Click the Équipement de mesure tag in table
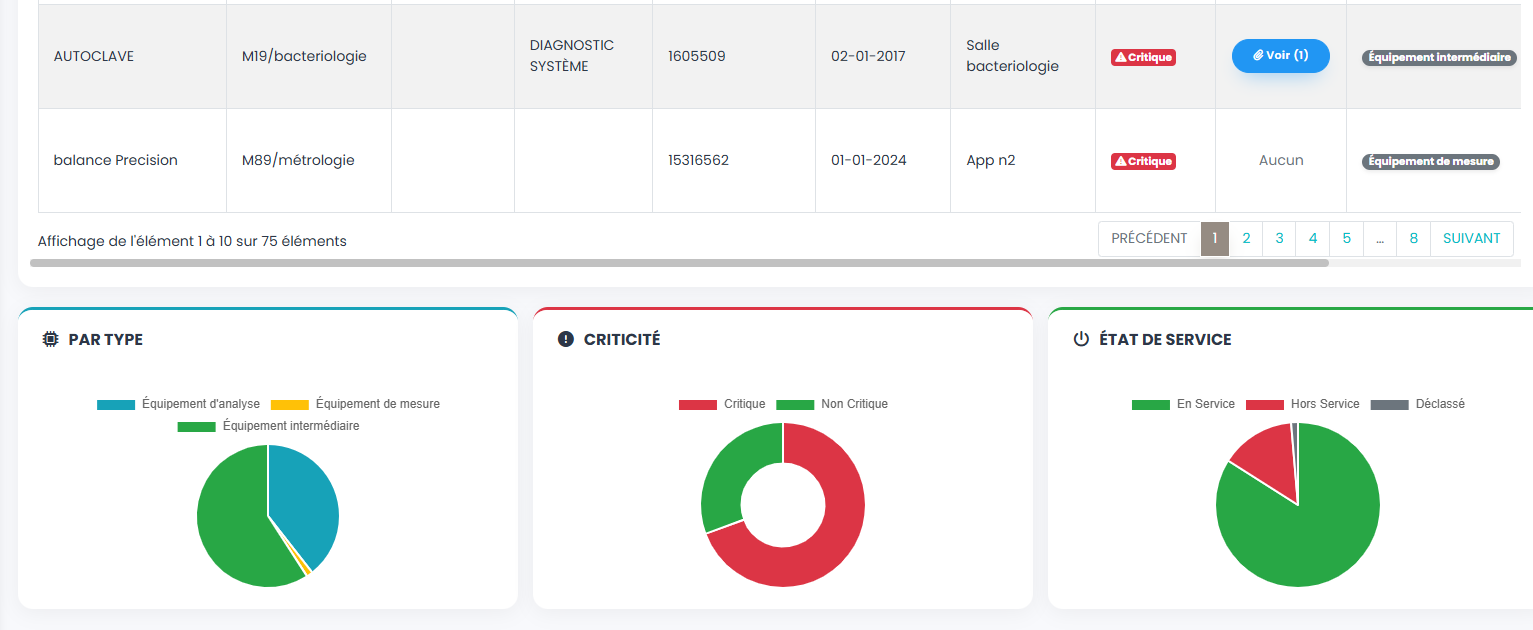 (1431, 161)
